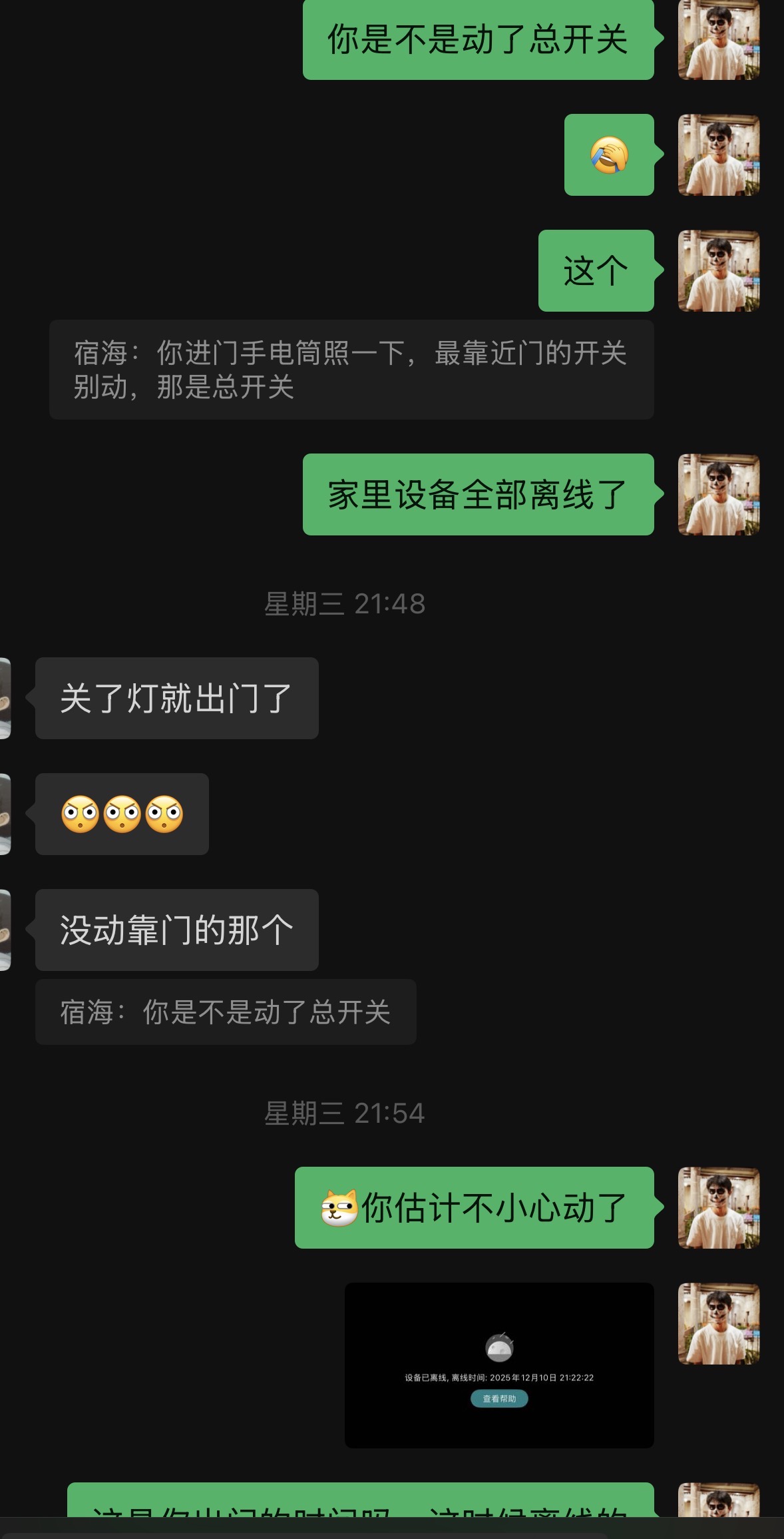
Task: Tap the avatar beside the offline screenshot image
Action: (x=719, y=1323)
